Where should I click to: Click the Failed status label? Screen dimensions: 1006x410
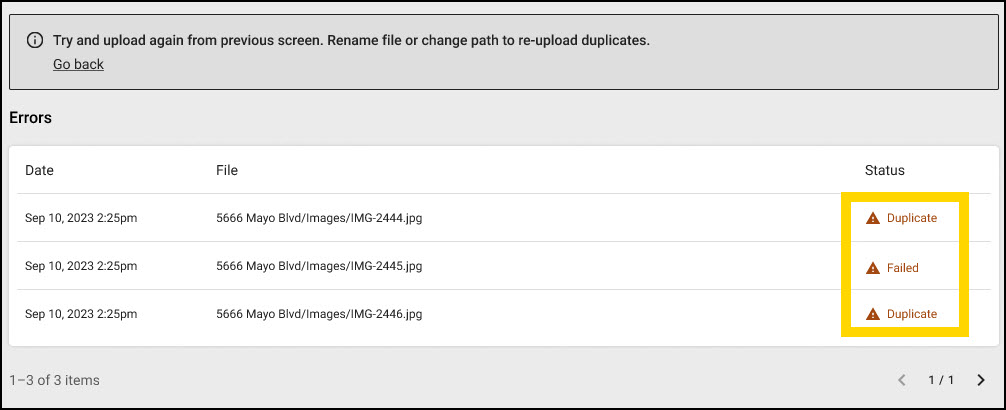point(902,268)
